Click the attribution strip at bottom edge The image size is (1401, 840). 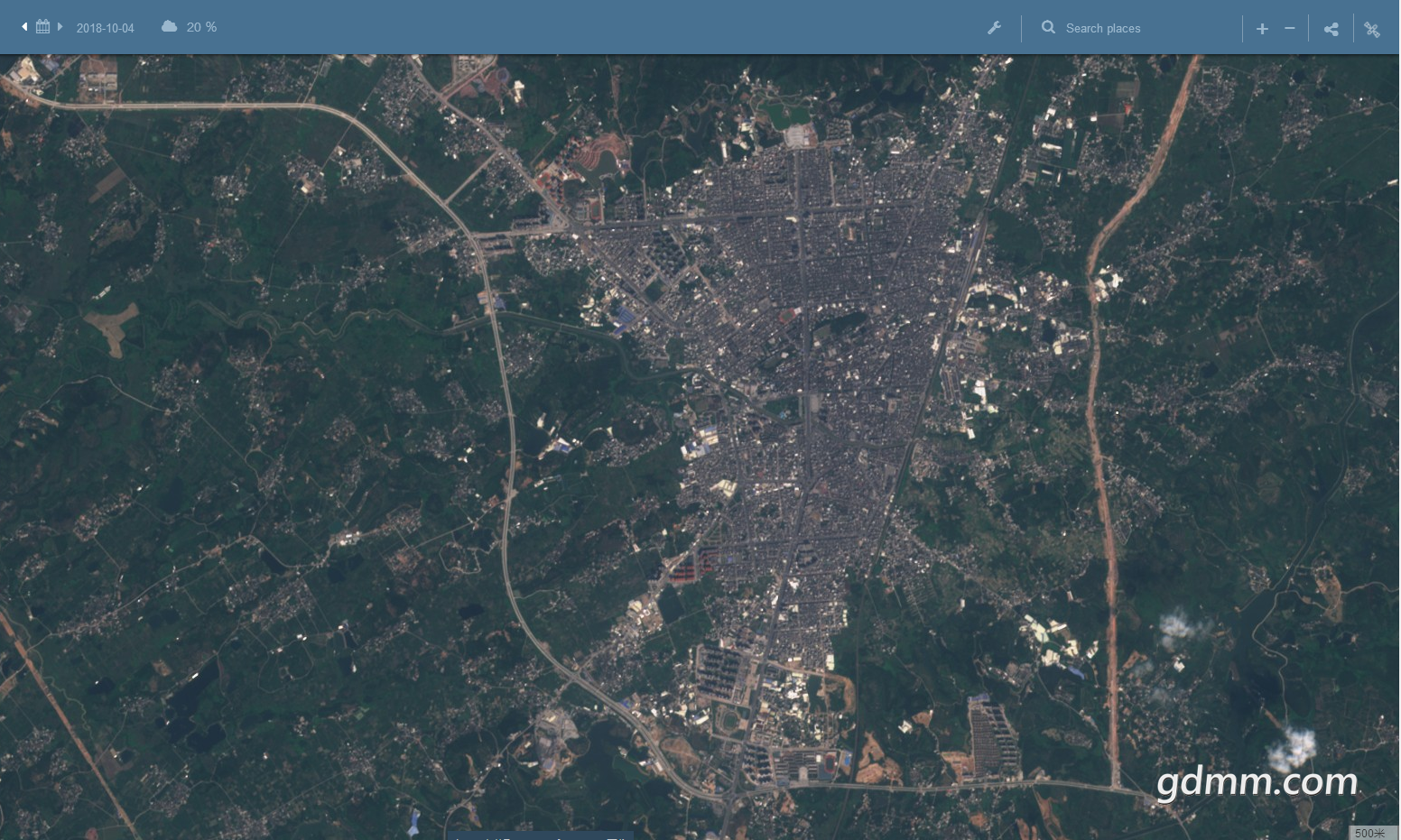coord(540,835)
